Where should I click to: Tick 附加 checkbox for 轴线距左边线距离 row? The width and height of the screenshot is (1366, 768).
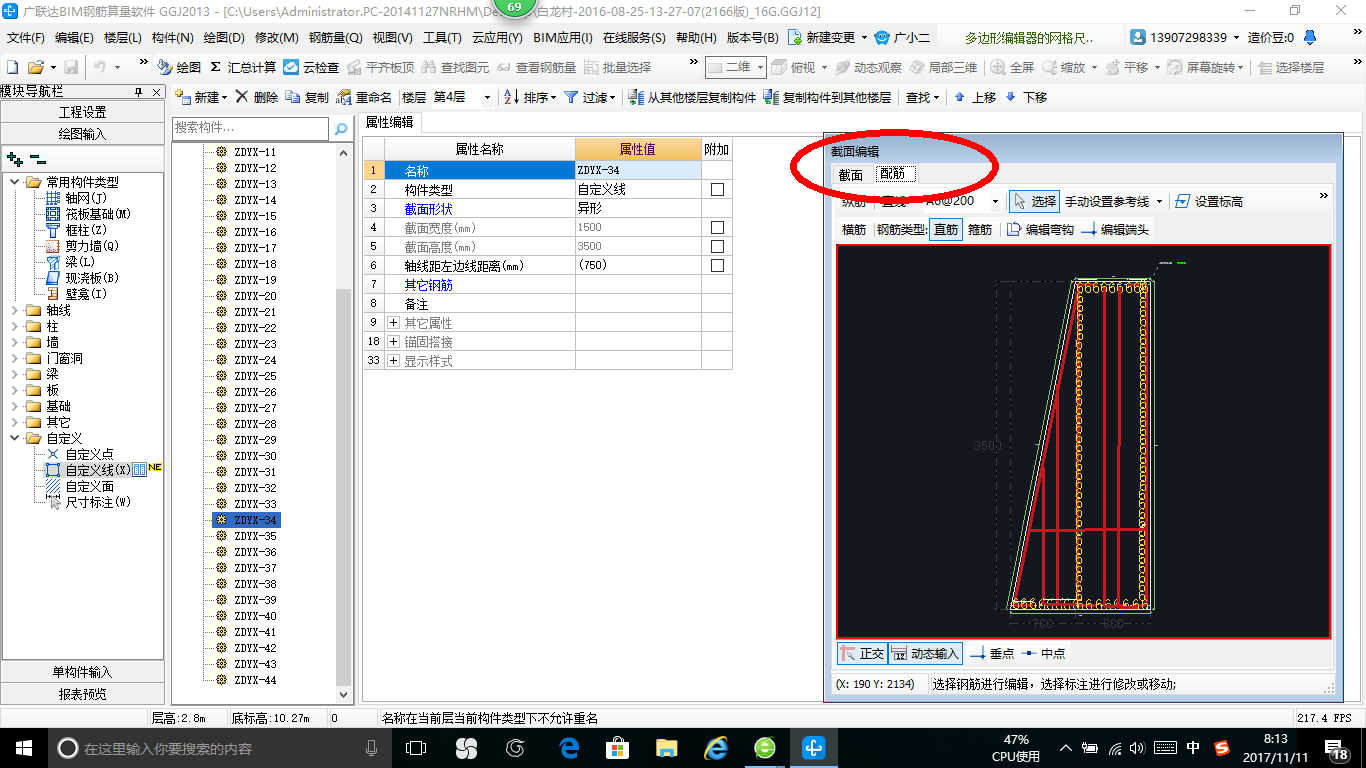717,265
